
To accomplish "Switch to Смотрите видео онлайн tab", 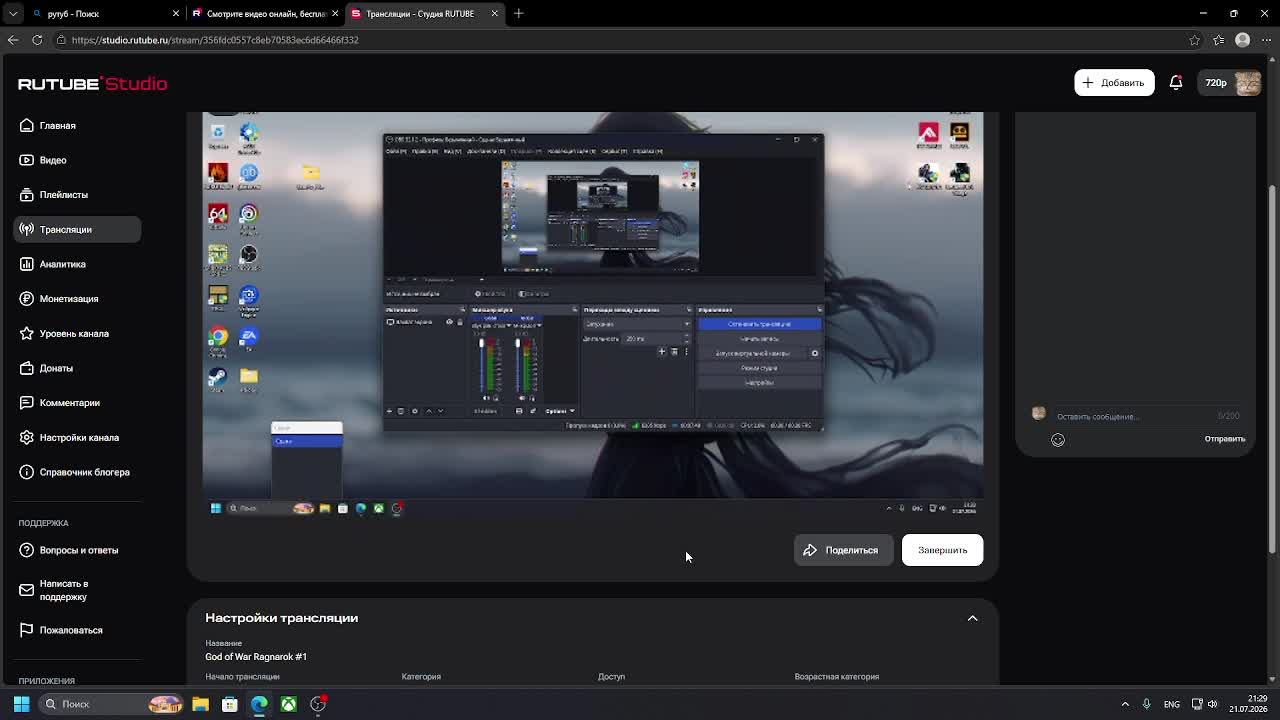I will (265, 14).
